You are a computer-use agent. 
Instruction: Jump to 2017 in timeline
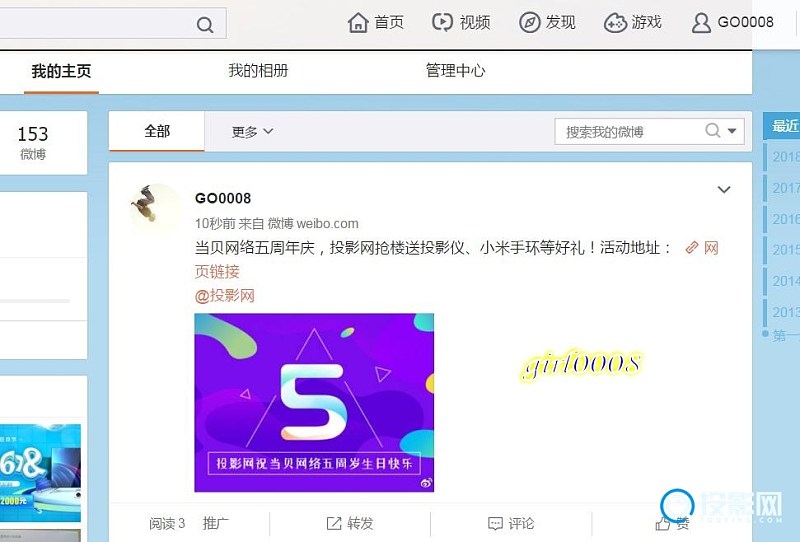tap(786, 188)
